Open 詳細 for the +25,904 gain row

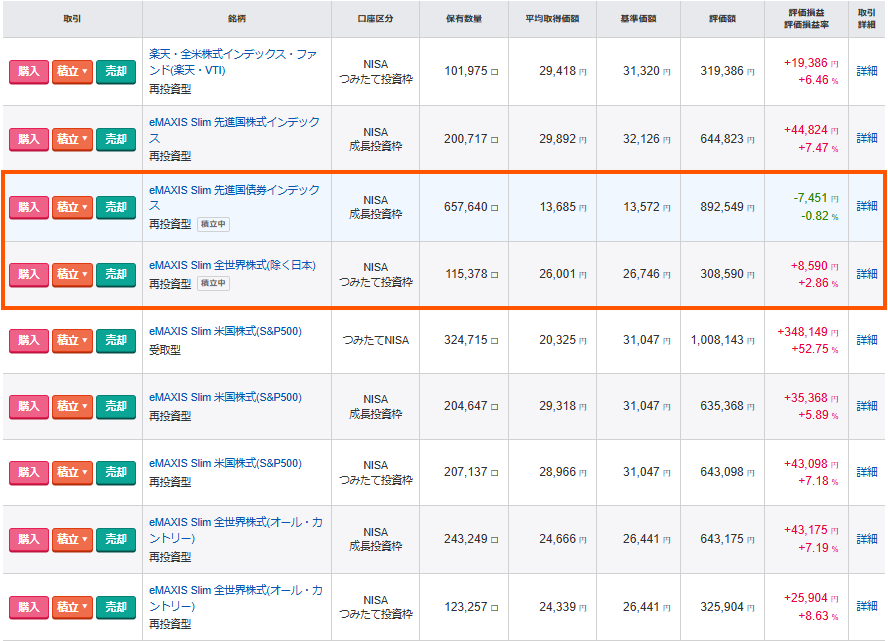[867, 606]
